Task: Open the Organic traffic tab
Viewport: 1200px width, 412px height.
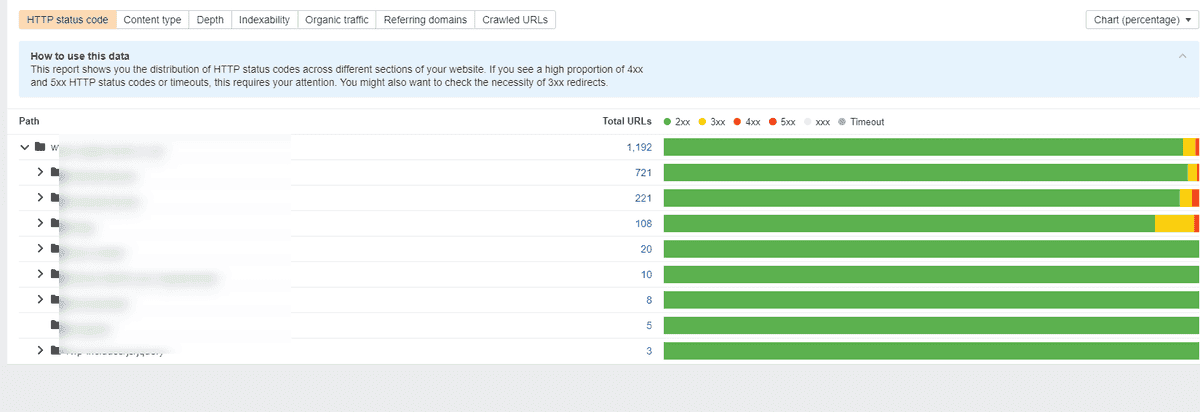Action: pos(338,20)
